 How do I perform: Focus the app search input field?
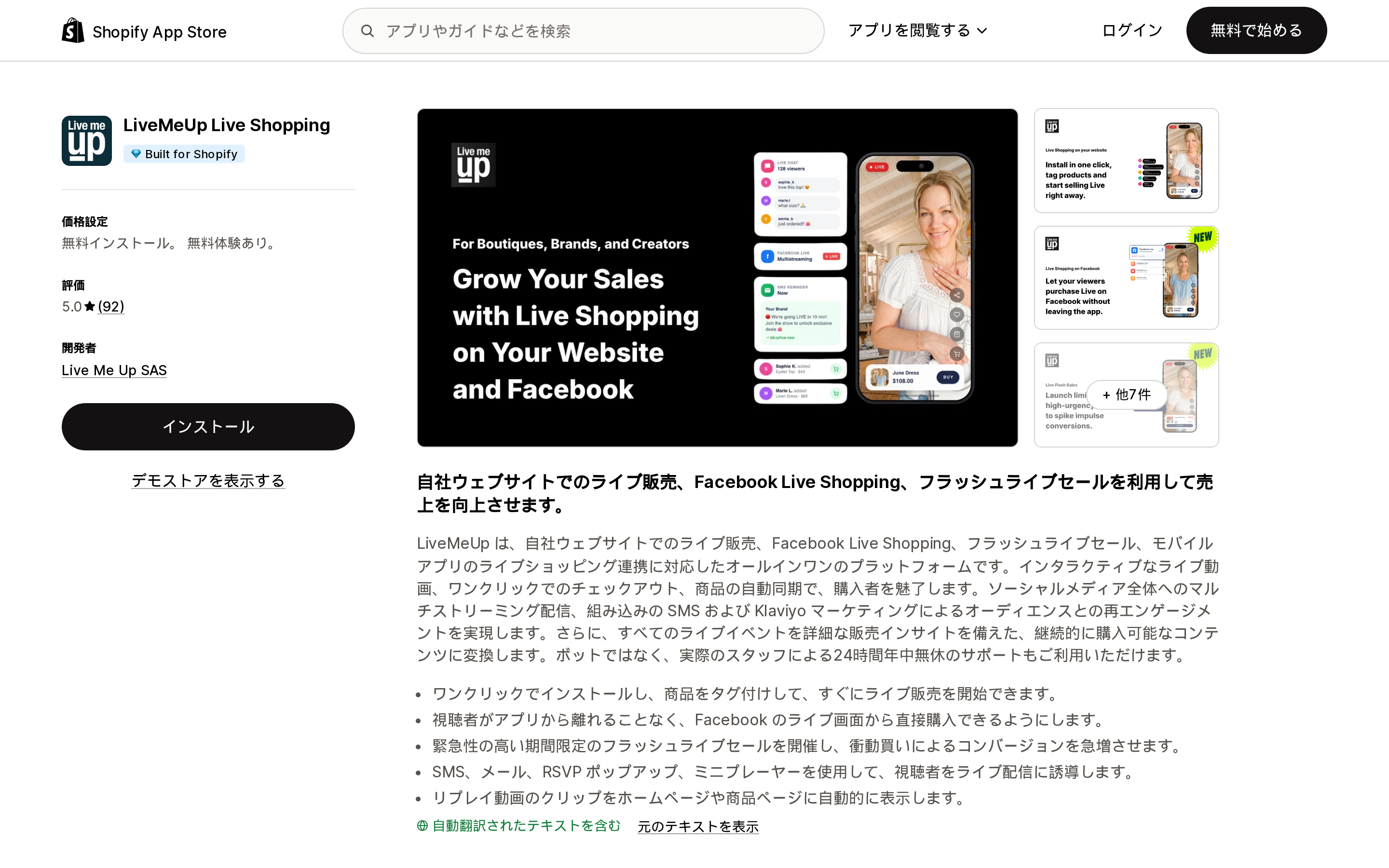tap(583, 31)
